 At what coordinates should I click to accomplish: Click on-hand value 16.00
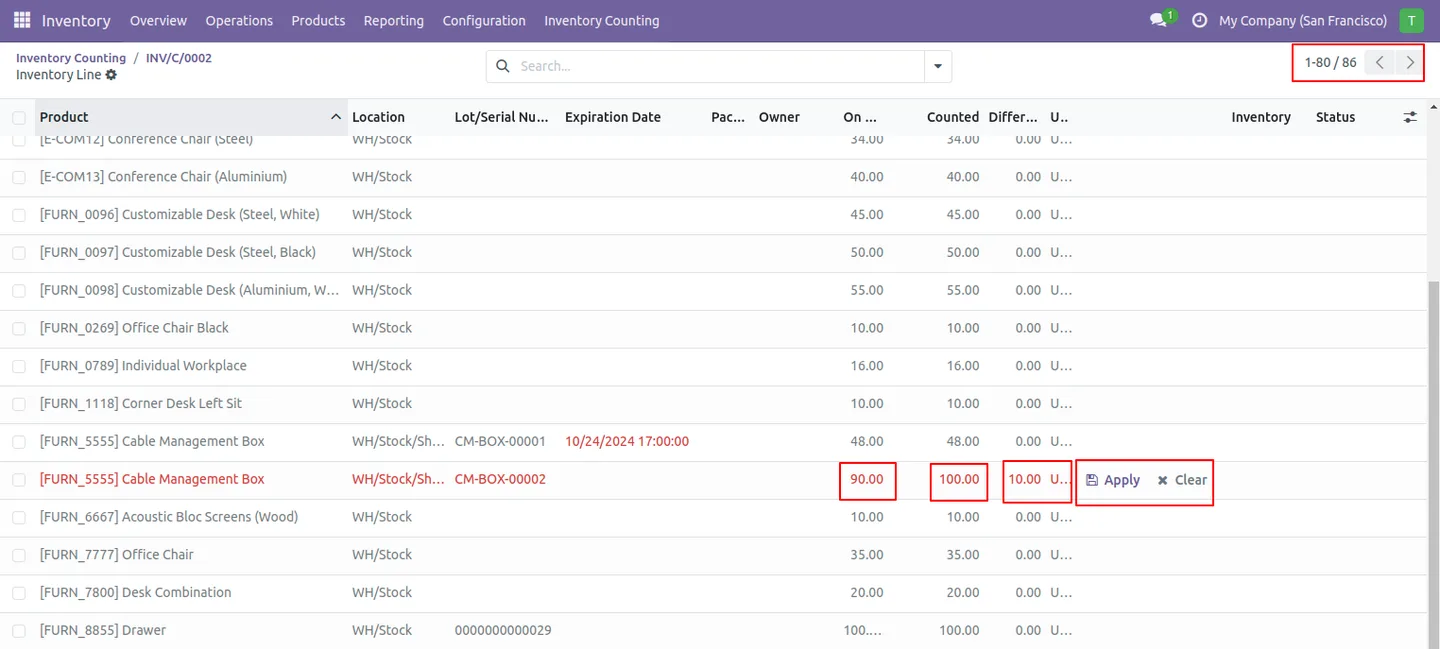tap(867, 366)
